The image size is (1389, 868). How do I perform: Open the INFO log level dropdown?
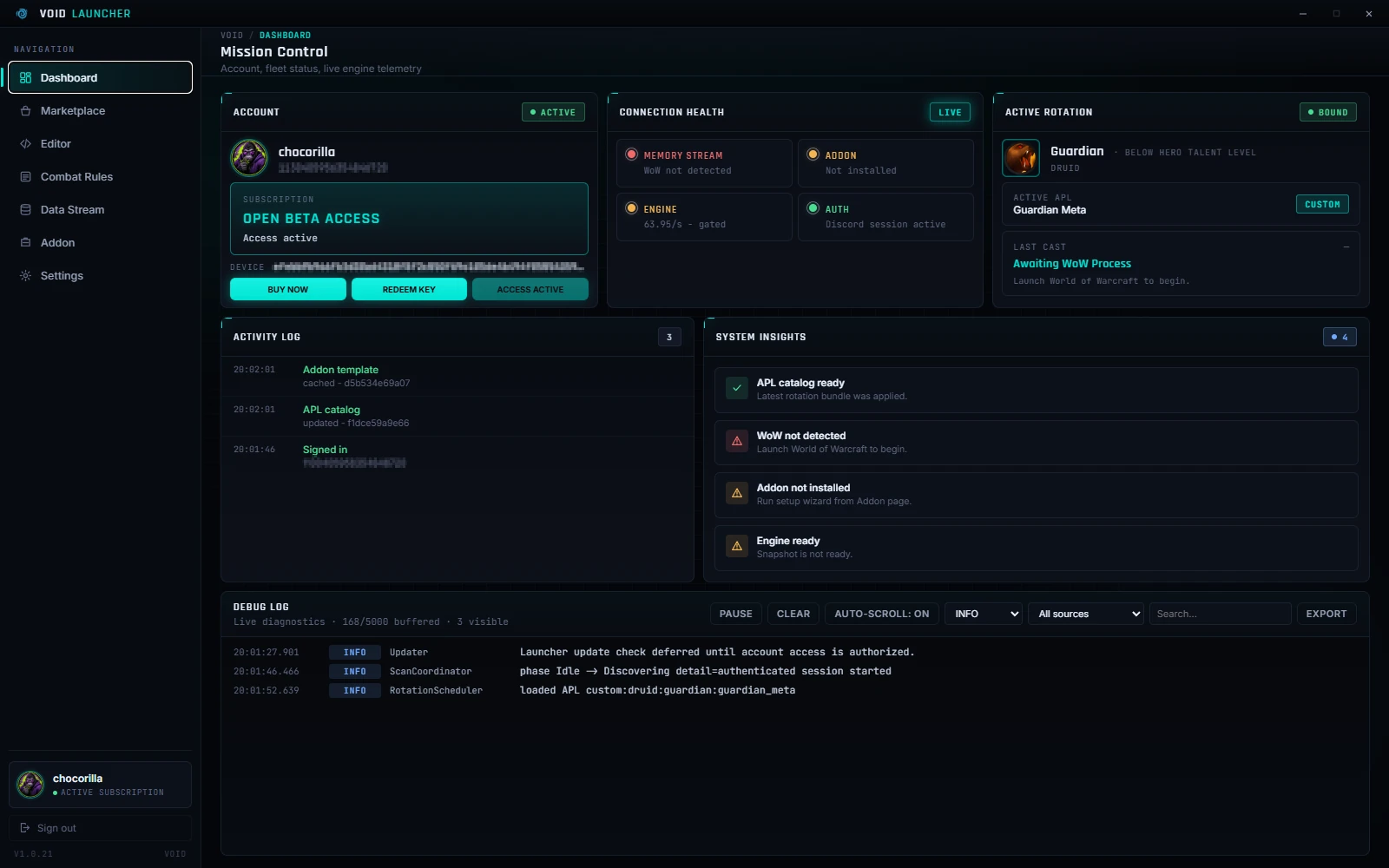984,614
